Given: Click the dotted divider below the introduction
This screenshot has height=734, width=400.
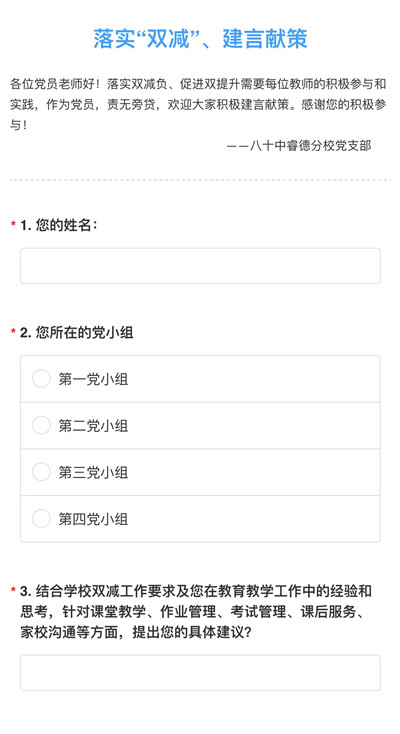Looking at the screenshot, I should 200,180.
